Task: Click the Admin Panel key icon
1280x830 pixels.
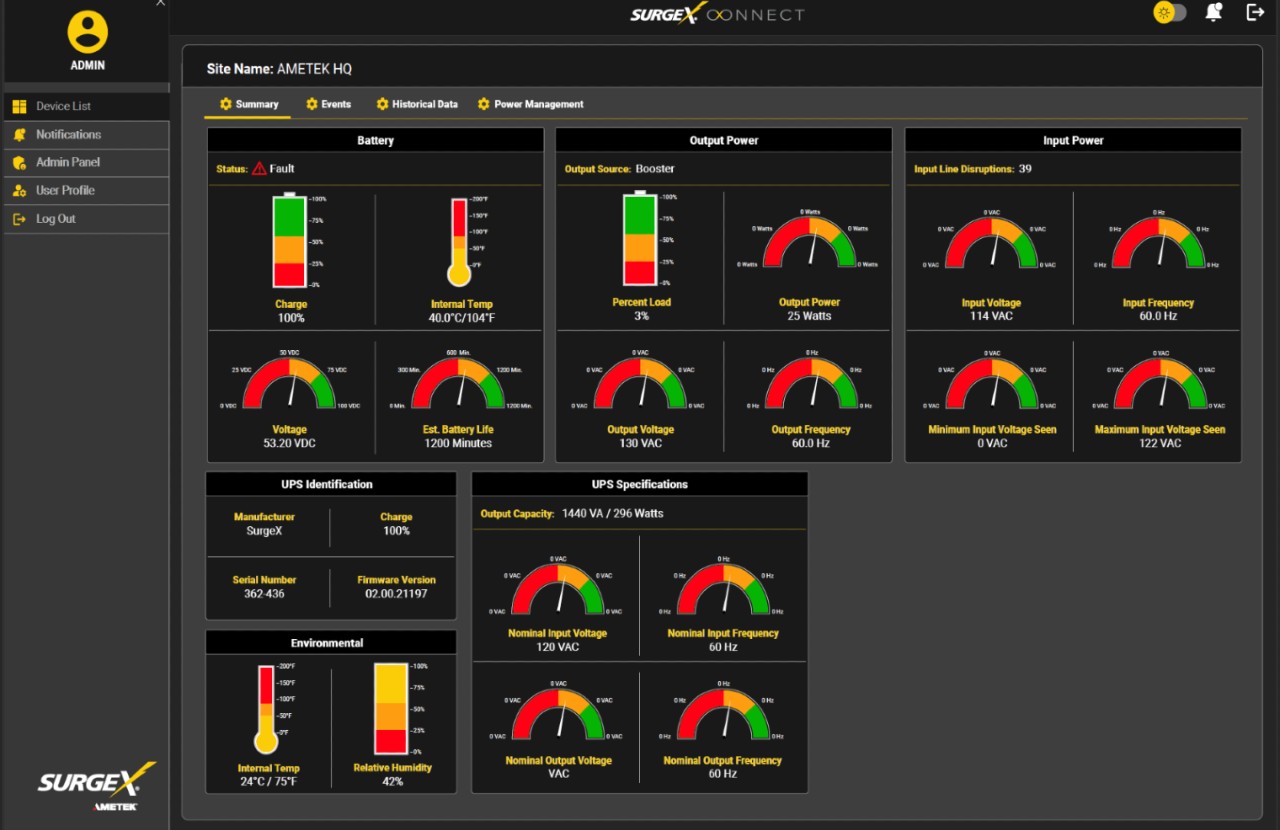Action: pos(20,162)
